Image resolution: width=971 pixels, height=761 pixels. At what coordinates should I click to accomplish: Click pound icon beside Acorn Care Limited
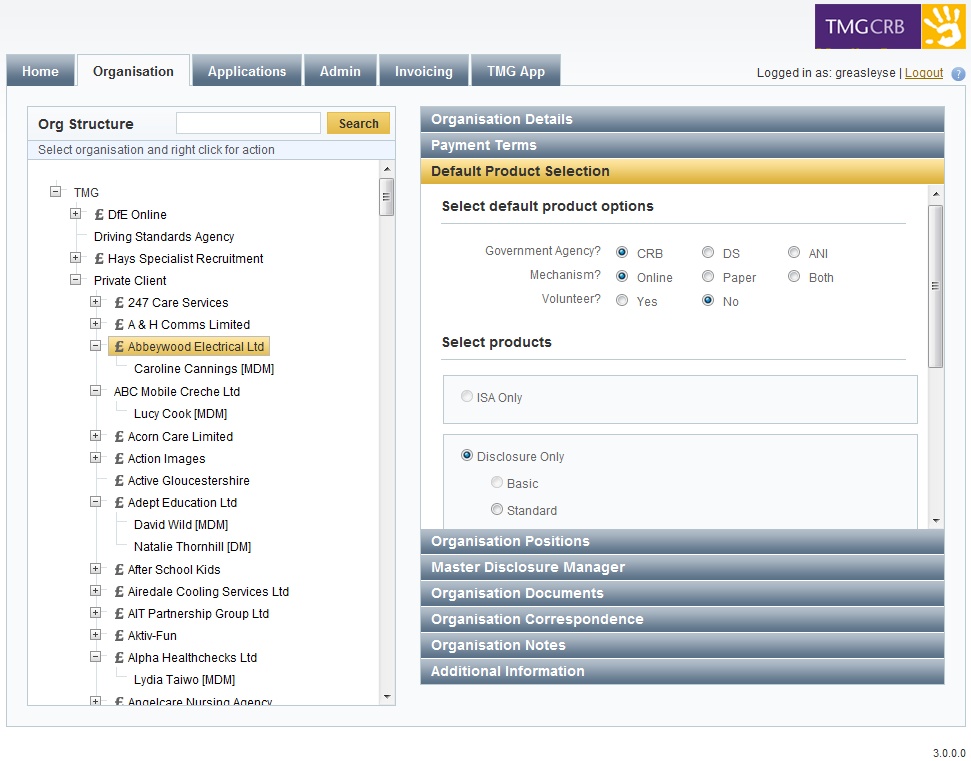pyautogui.click(x=119, y=437)
